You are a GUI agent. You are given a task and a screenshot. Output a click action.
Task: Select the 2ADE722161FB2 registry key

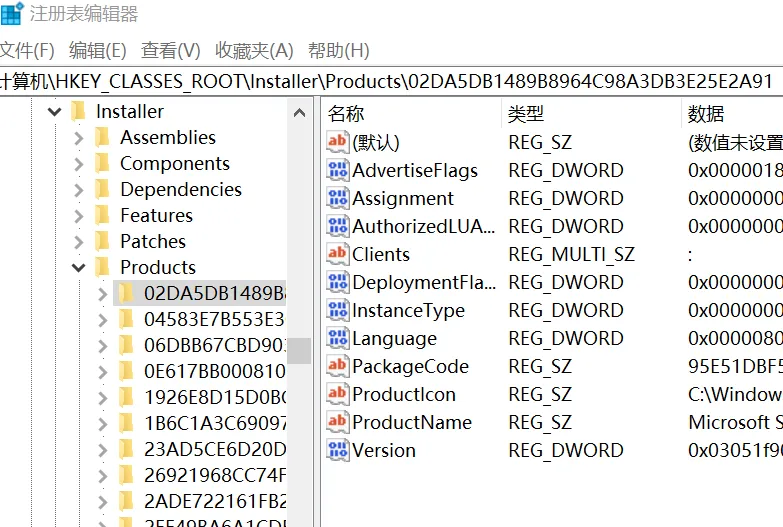(215, 502)
